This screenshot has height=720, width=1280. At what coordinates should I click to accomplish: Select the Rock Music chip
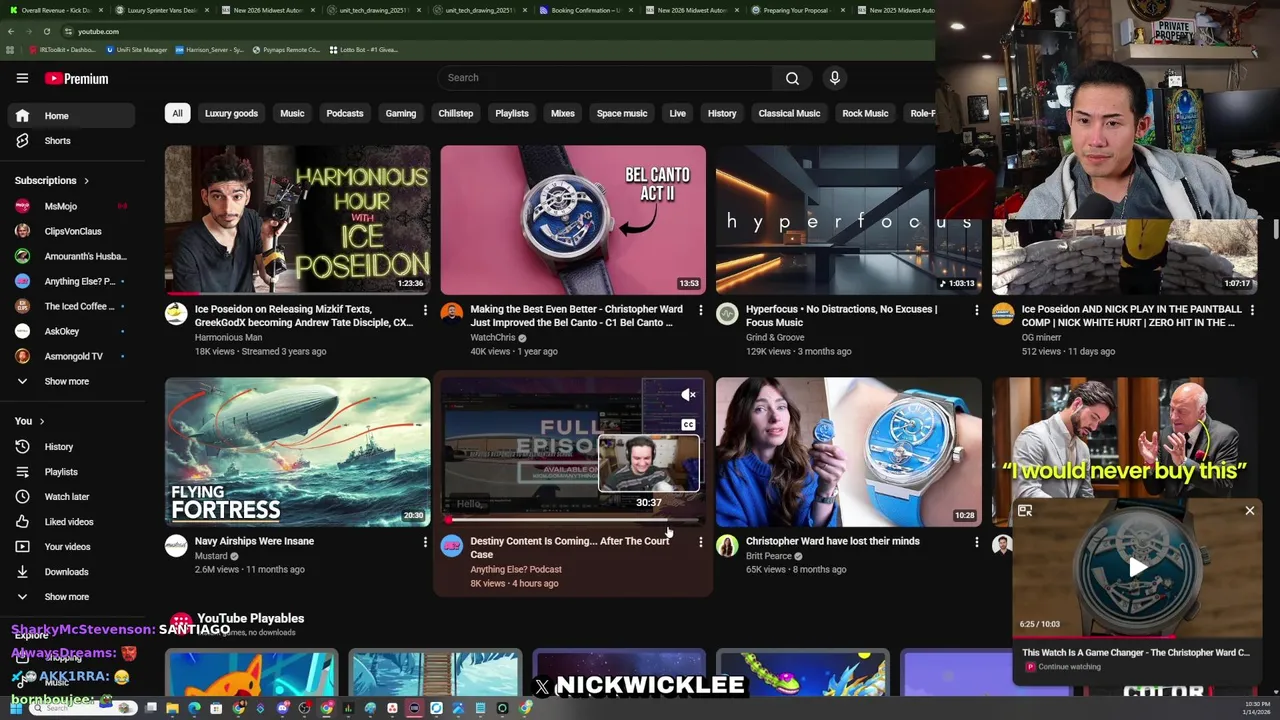pyautogui.click(x=865, y=113)
